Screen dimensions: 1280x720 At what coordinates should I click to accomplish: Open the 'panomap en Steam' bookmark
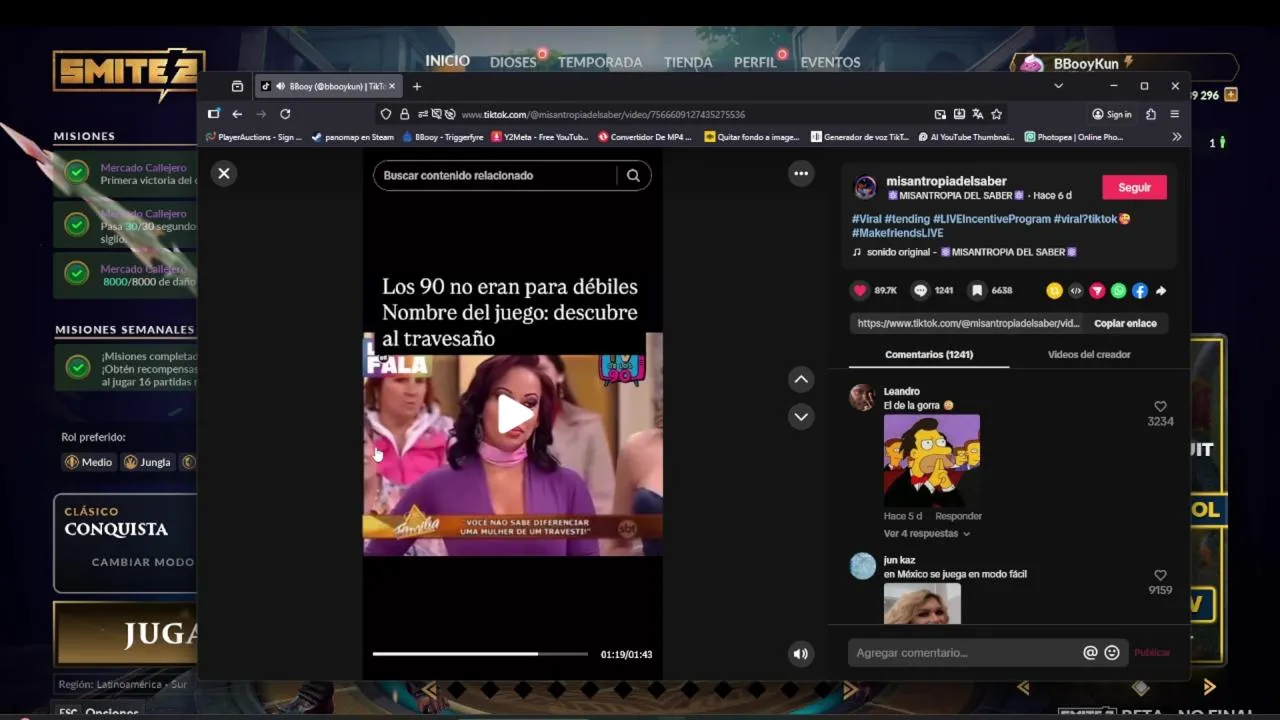point(352,137)
